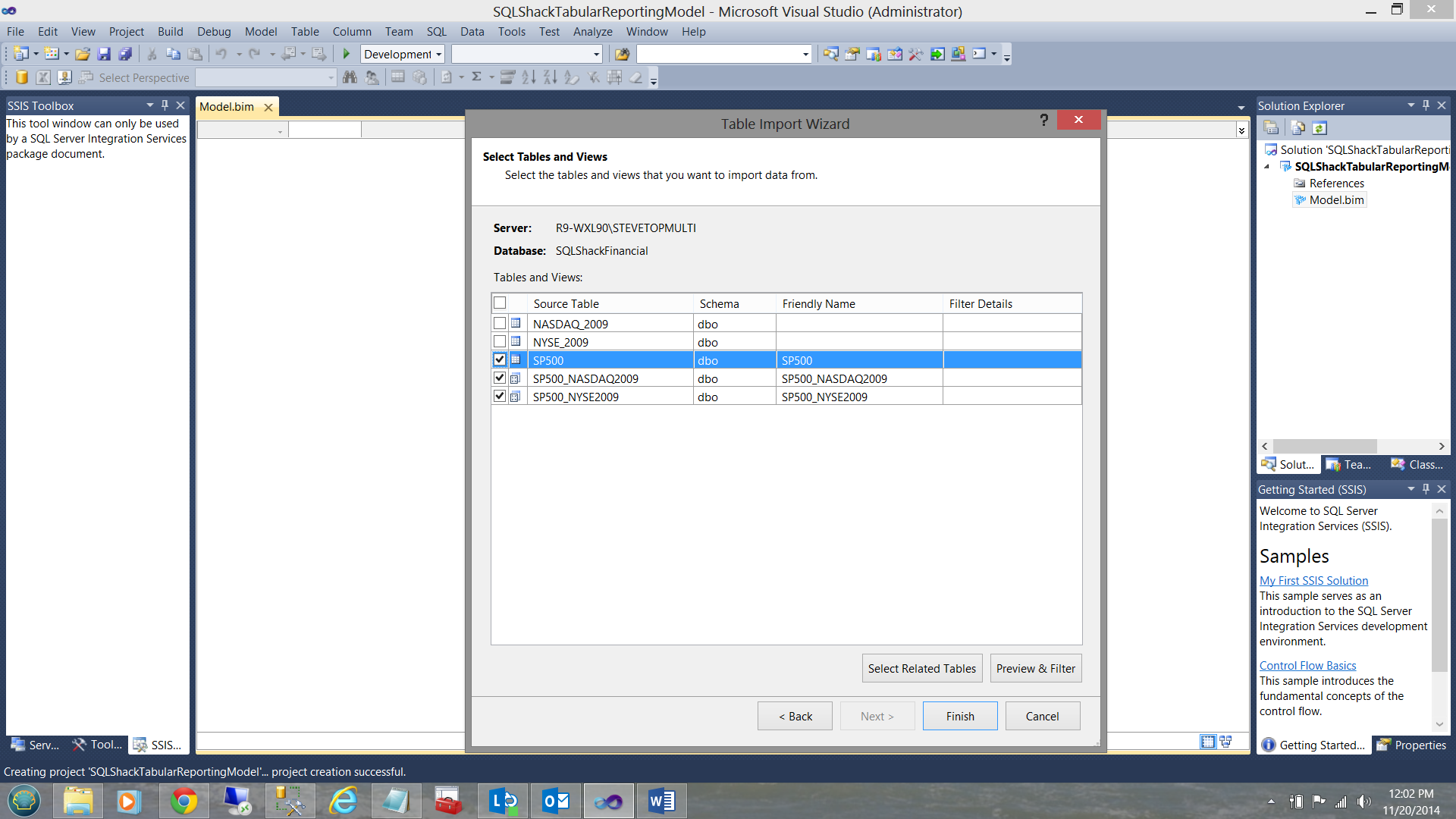Collapse the SQLShackTabularReportingModel project node
The image size is (1456, 819).
1266,167
